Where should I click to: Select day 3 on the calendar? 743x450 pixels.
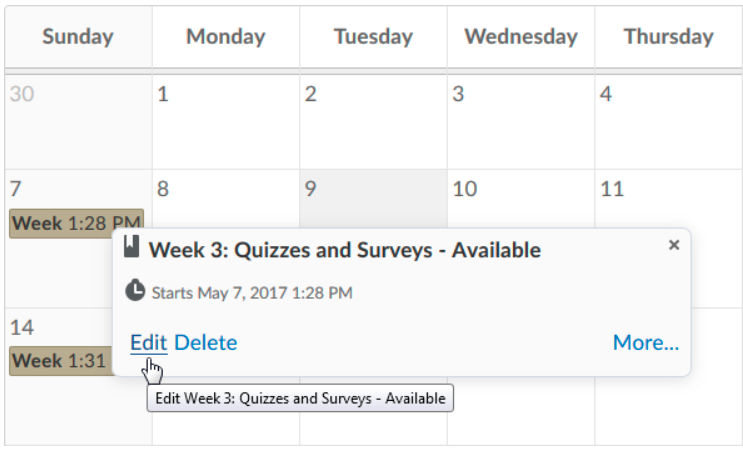[x=521, y=120]
